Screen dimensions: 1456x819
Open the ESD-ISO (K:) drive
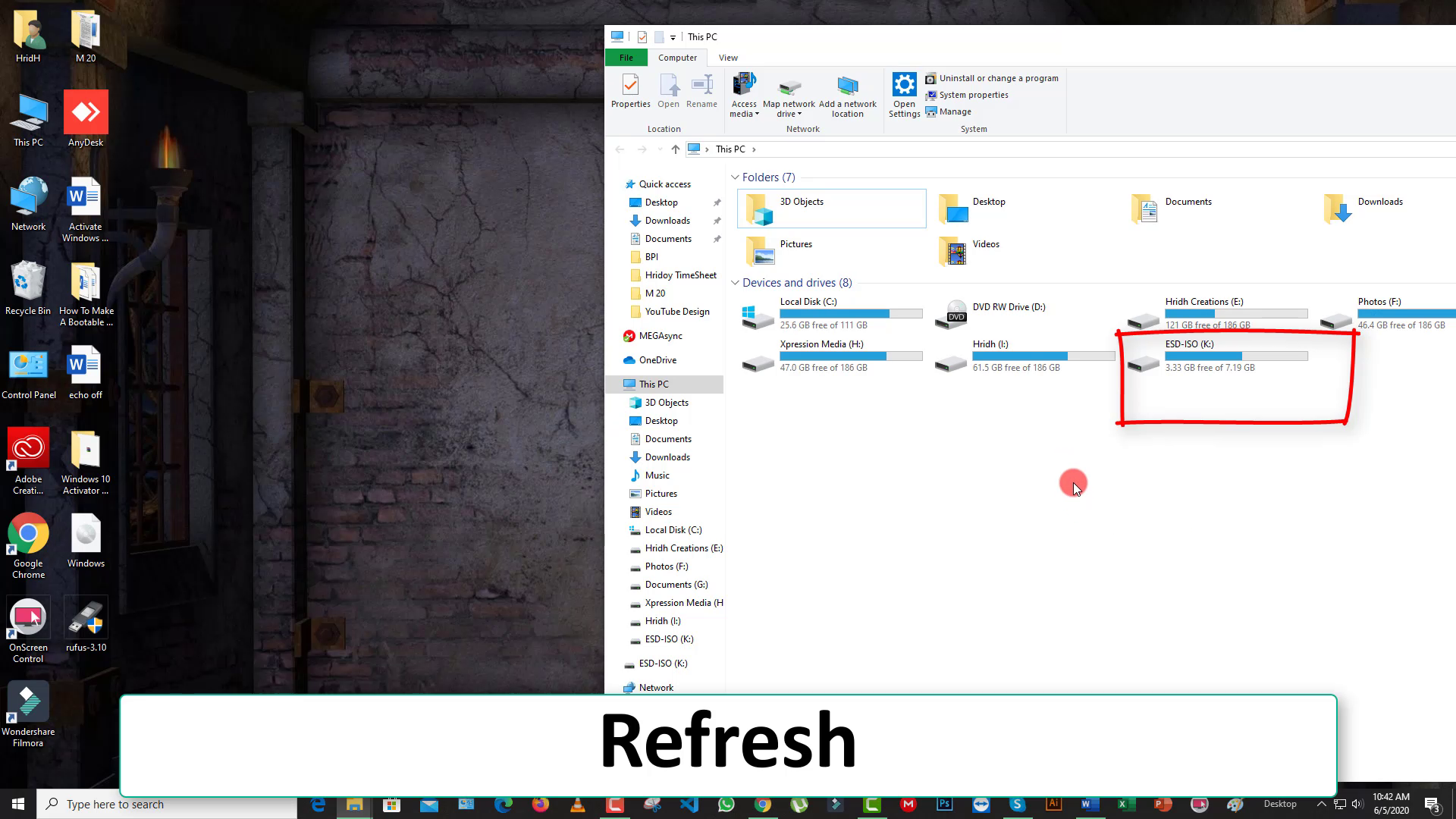point(1188,344)
